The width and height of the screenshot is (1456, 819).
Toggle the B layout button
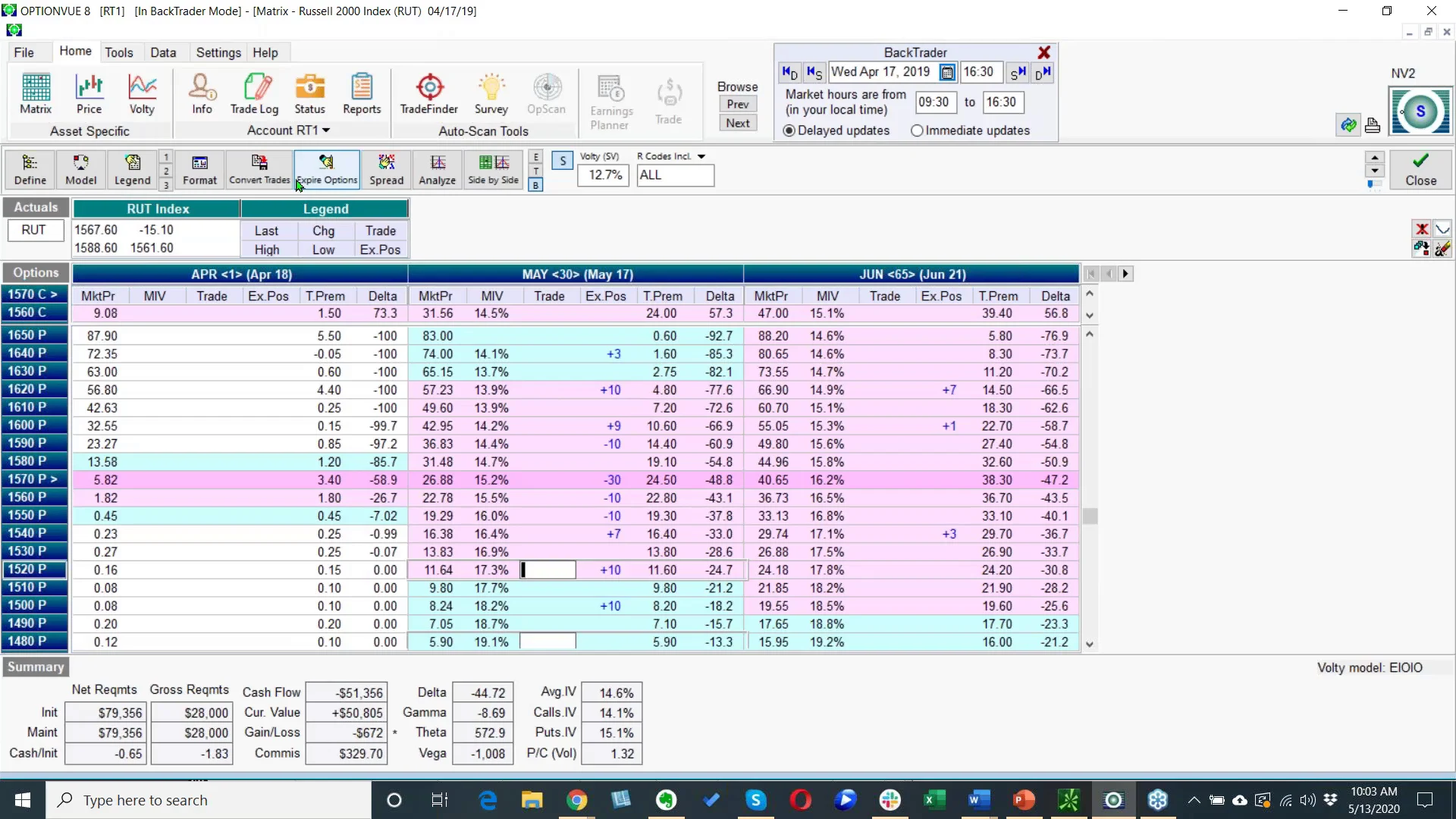coord(535,185)
